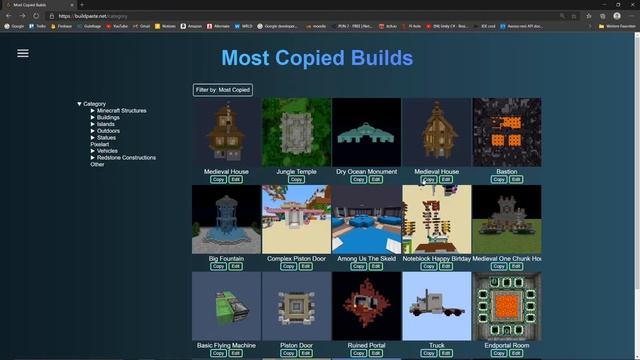Open the YouTube bookmark
The height and width of the screenshot is (360, 640).
(x=117, y=26)
